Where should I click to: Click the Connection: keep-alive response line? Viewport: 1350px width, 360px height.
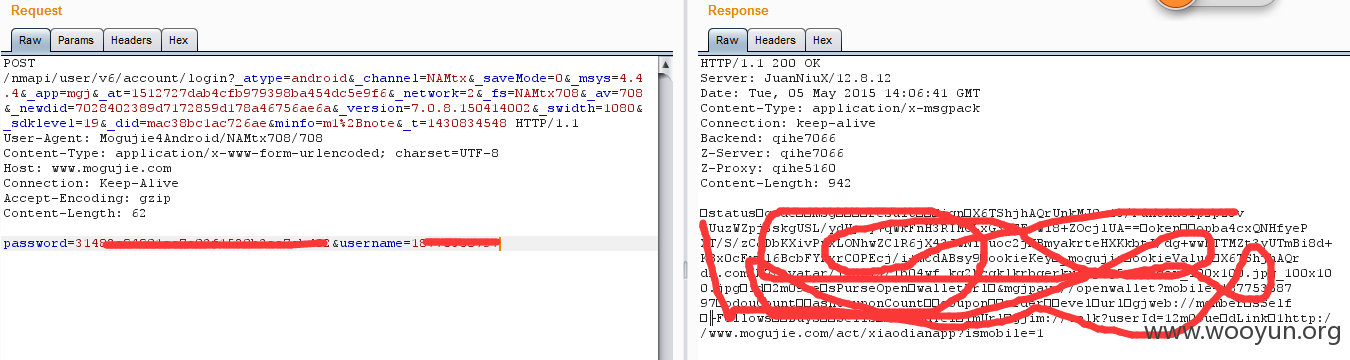tap(780, 122)
